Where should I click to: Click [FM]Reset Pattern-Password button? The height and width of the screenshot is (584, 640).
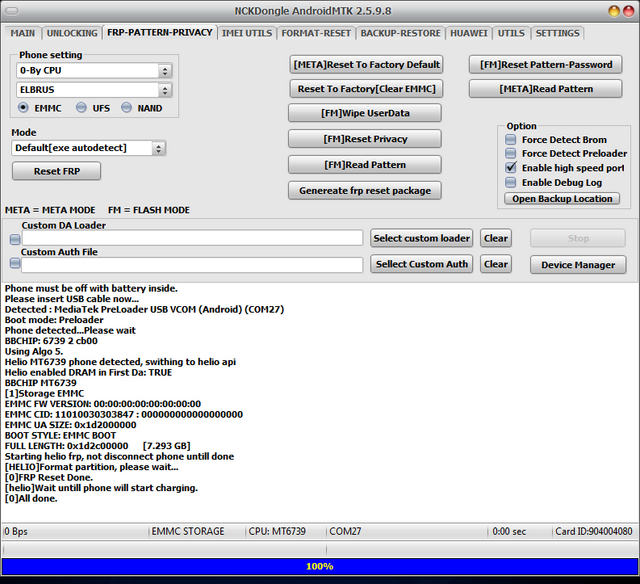pos(546,64)
